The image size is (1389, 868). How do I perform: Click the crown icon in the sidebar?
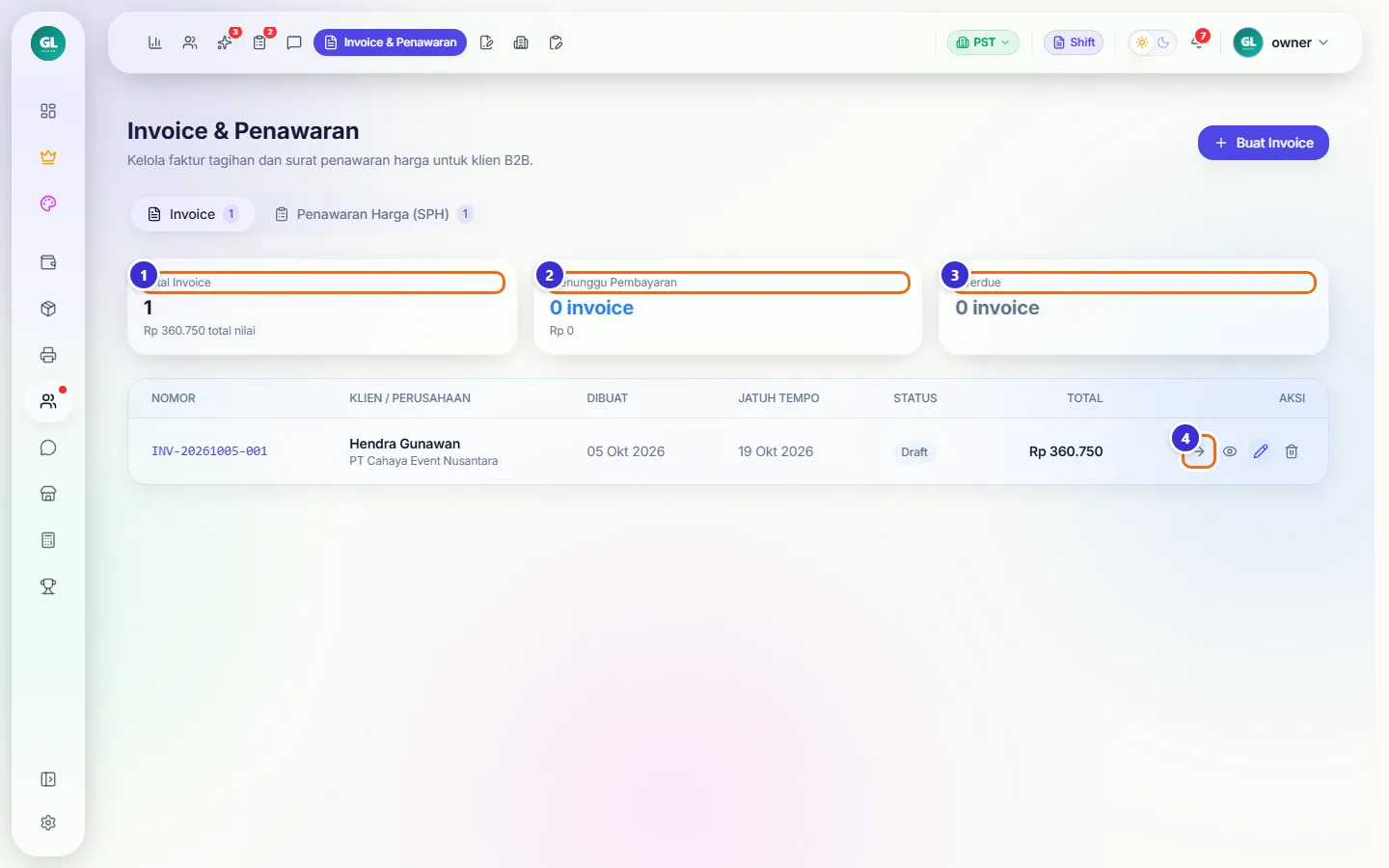(48, 157)
